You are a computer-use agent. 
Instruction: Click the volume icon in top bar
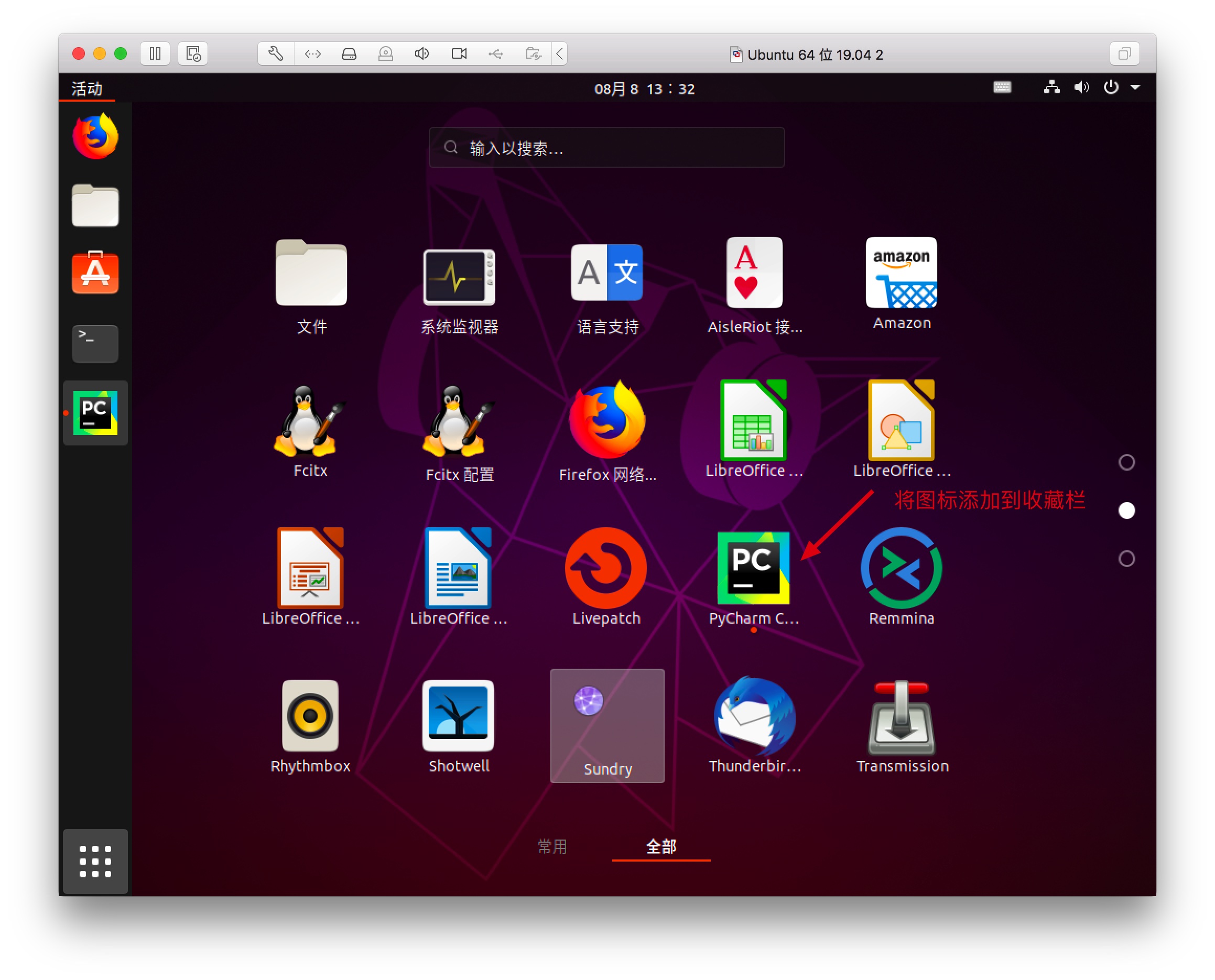(x=1081, y=87)
